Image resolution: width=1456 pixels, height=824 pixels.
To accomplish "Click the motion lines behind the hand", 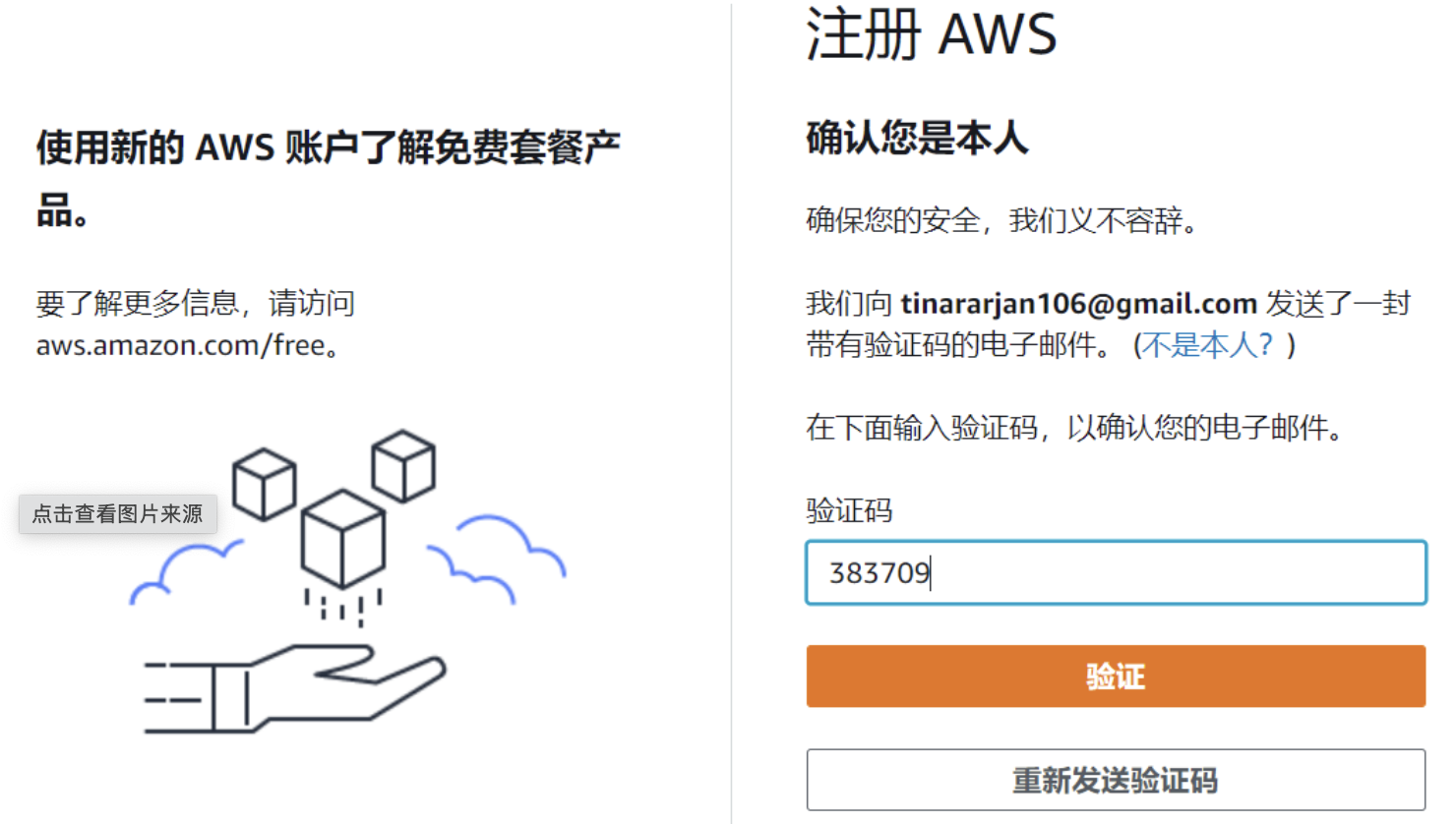I will 173,685.
